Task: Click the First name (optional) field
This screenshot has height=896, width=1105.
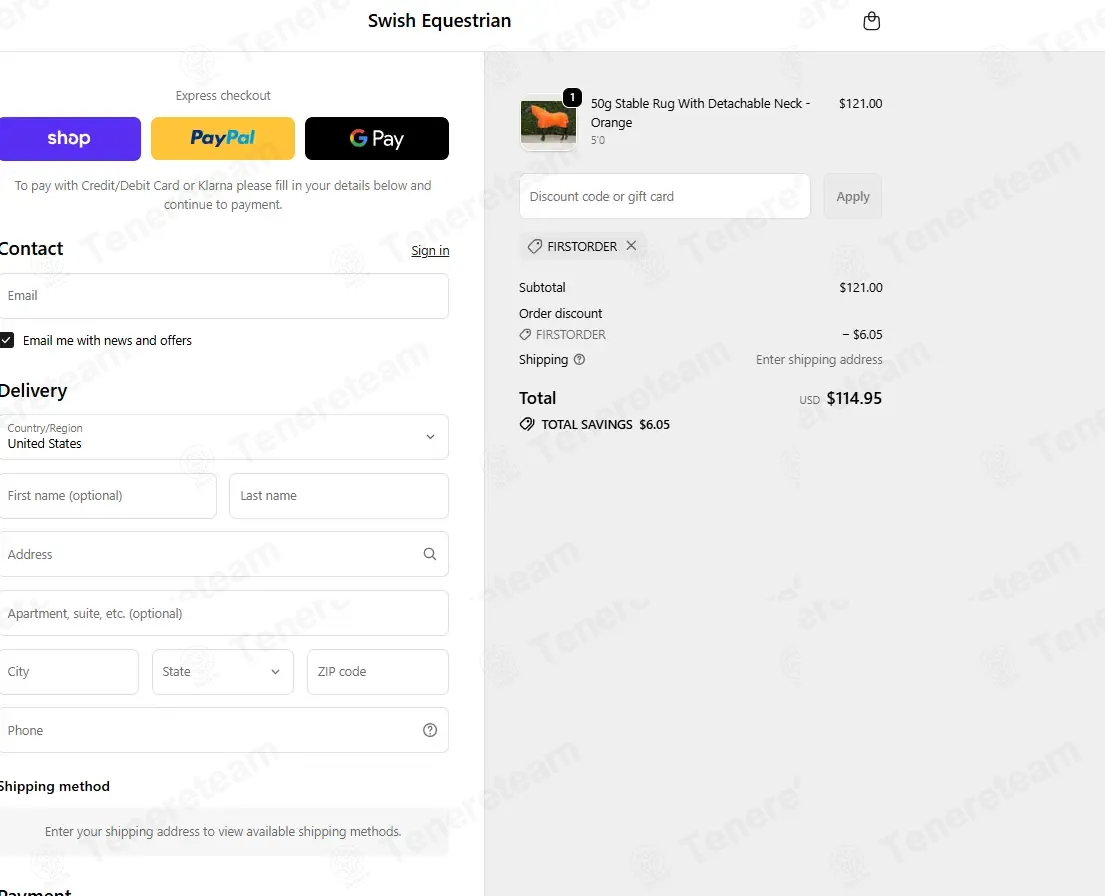Action: click(x=107, y=496)
